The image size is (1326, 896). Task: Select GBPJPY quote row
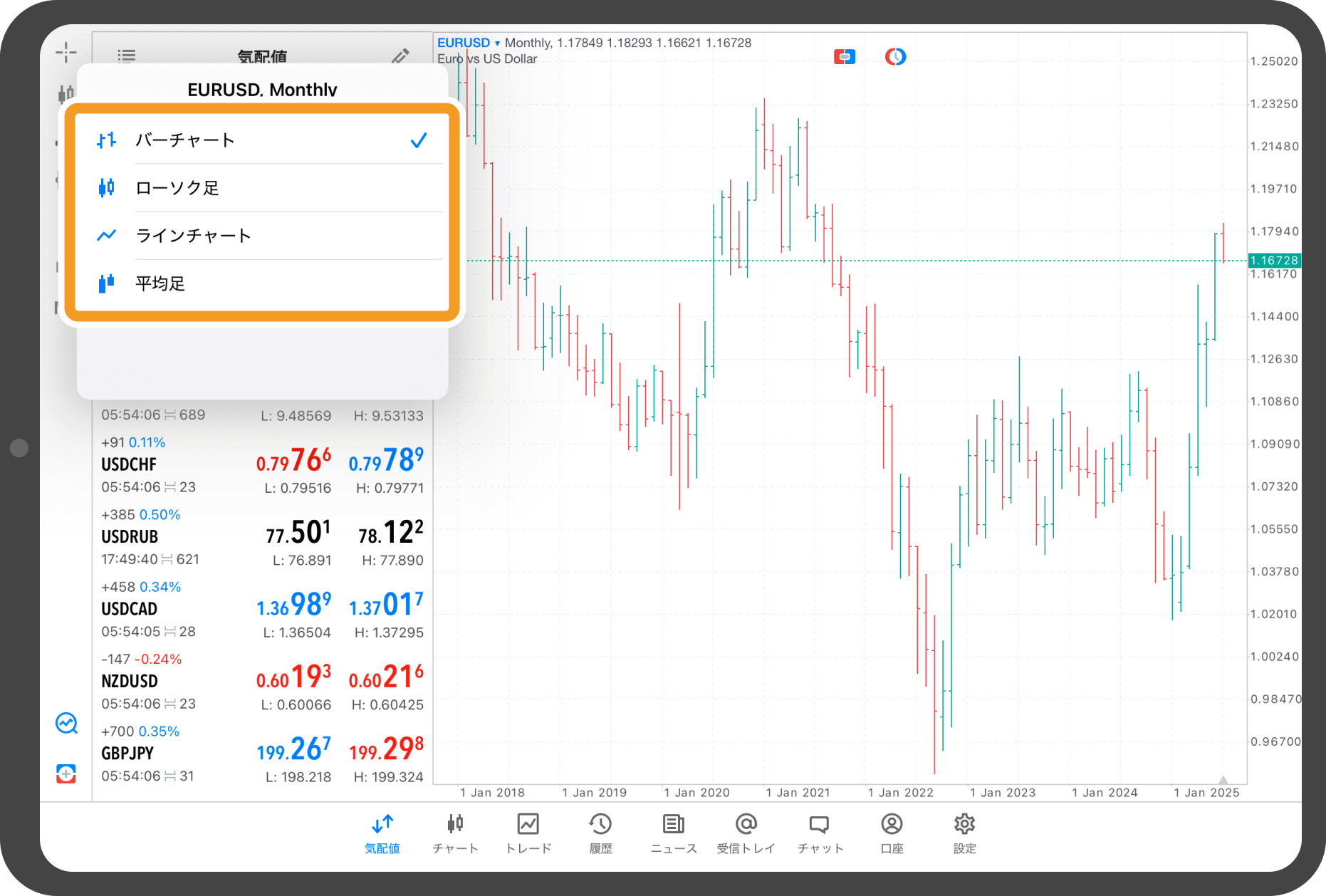[x=262, y=754]
